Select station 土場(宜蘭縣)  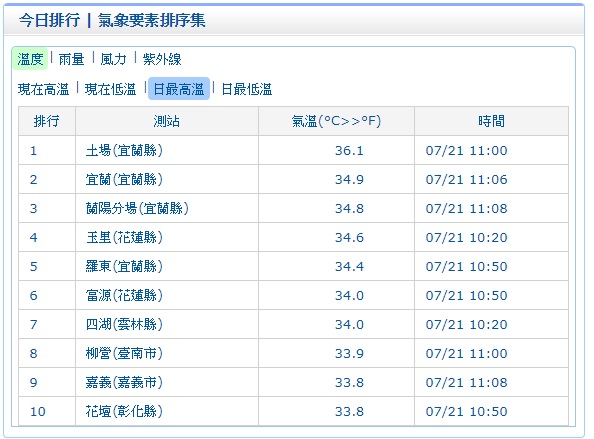(124, 150)
